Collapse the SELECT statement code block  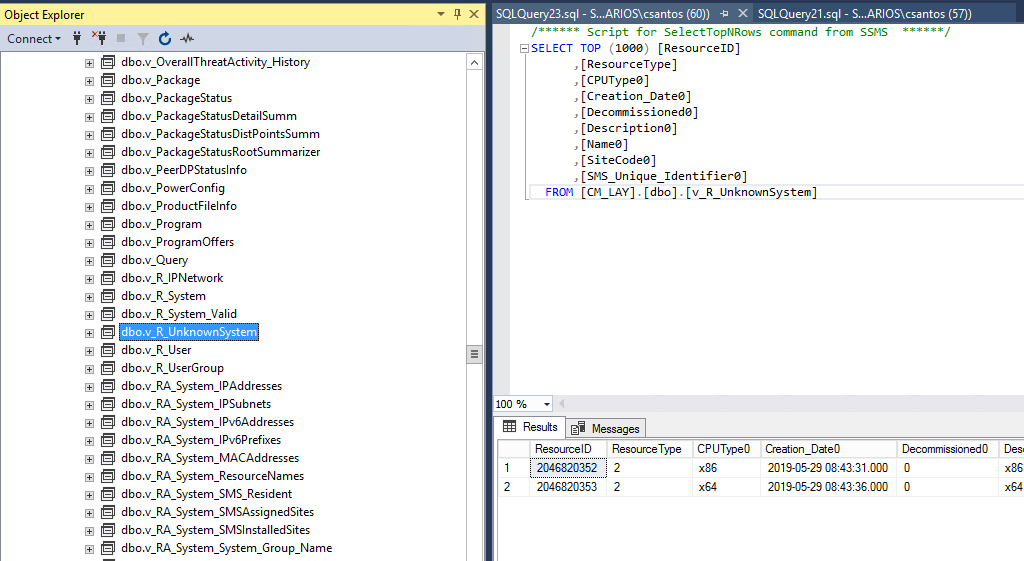tap(524, 49)
